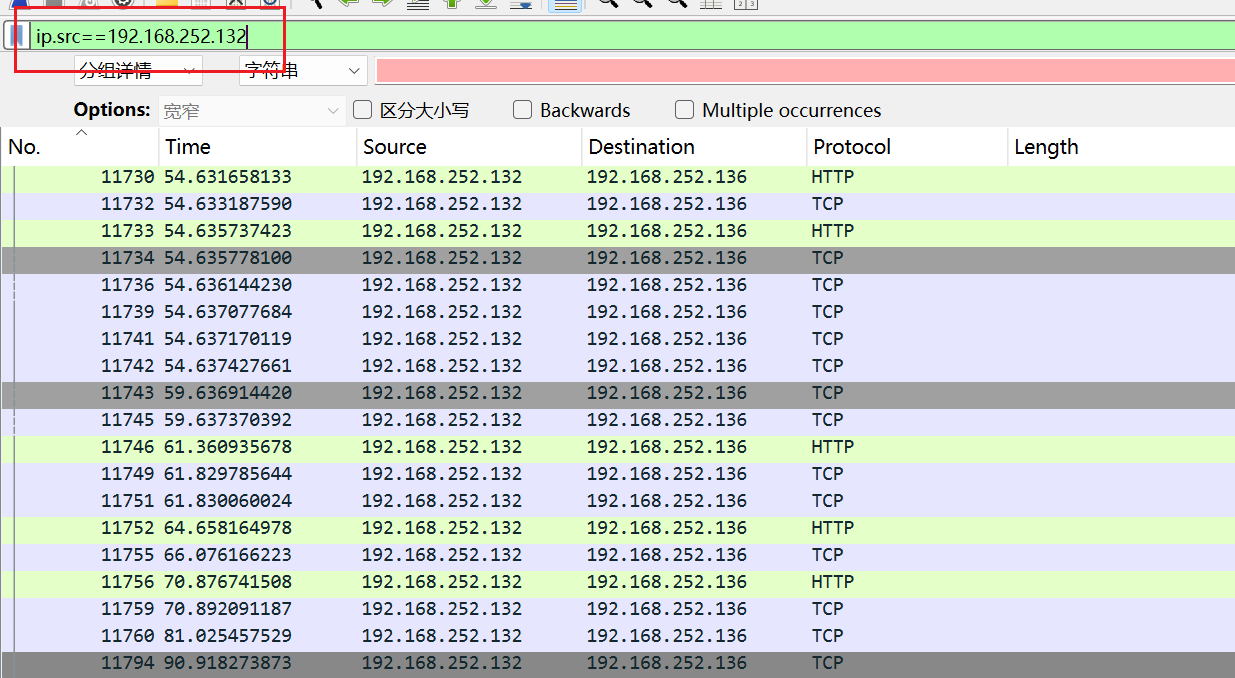Enable the 区分大小写 case sensitive checkbox

point(363,110)
